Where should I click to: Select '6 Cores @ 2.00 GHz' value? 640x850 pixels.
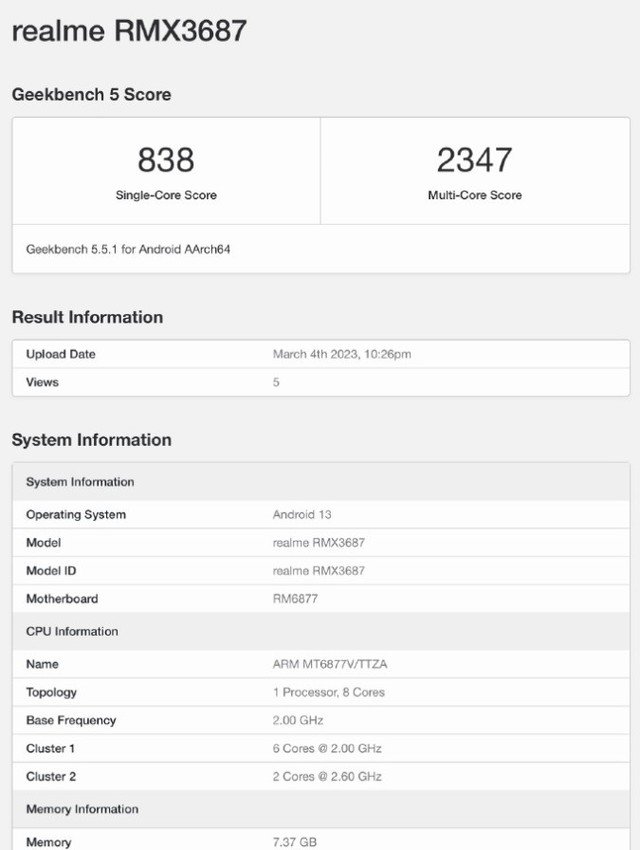327,749
